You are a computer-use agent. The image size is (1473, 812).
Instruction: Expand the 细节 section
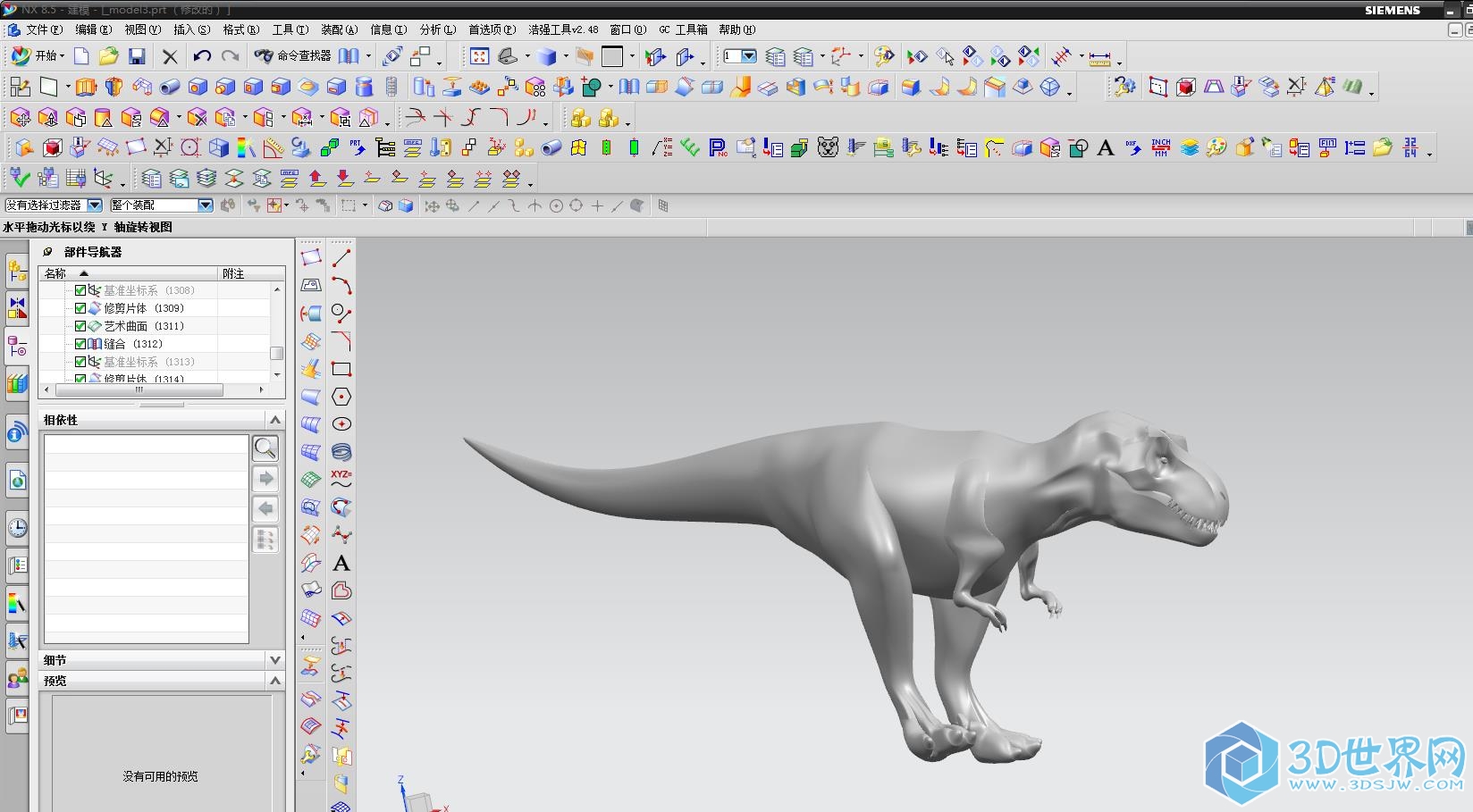(275, 660)
